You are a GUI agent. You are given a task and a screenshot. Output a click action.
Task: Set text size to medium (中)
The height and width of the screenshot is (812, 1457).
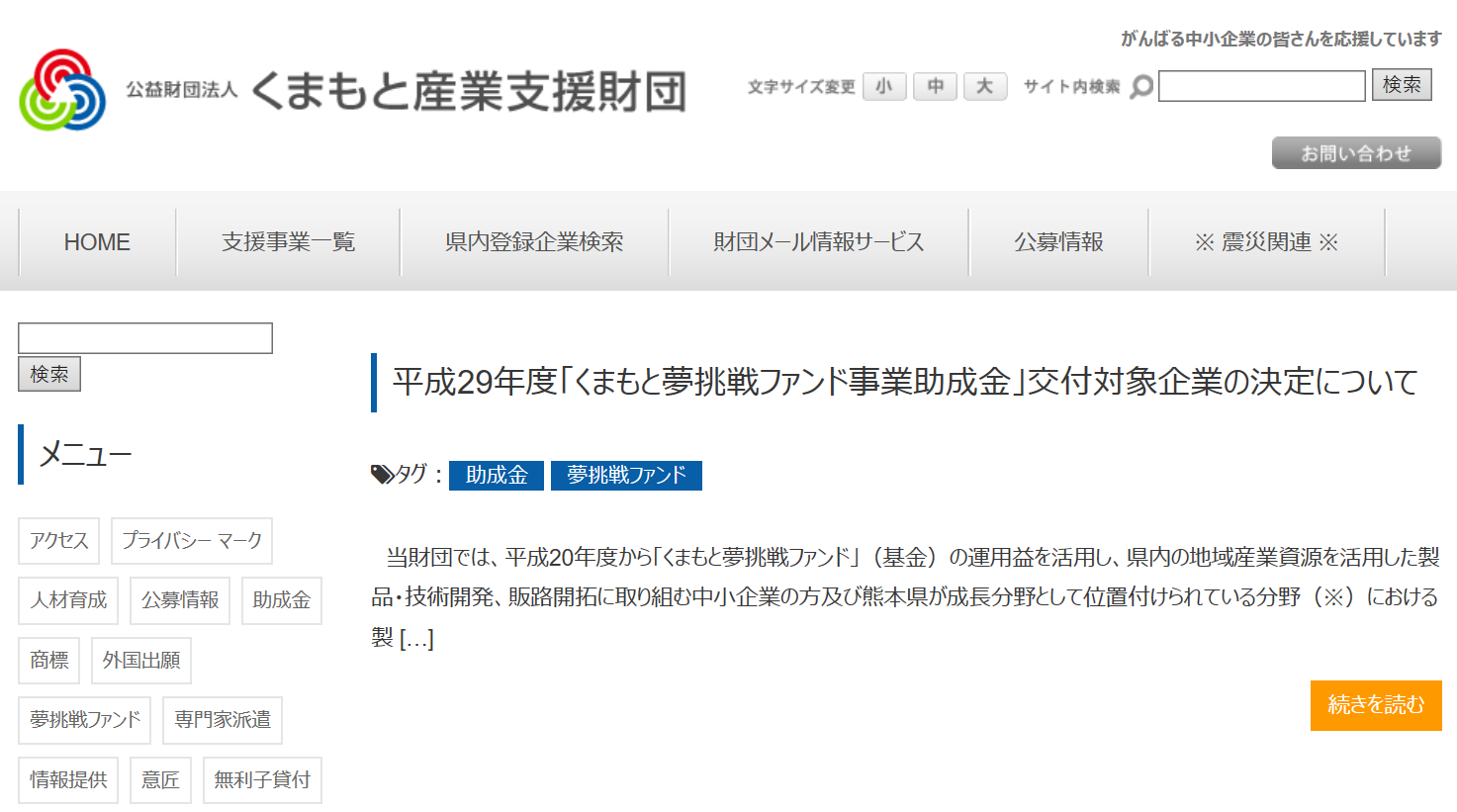coord(935,87)
